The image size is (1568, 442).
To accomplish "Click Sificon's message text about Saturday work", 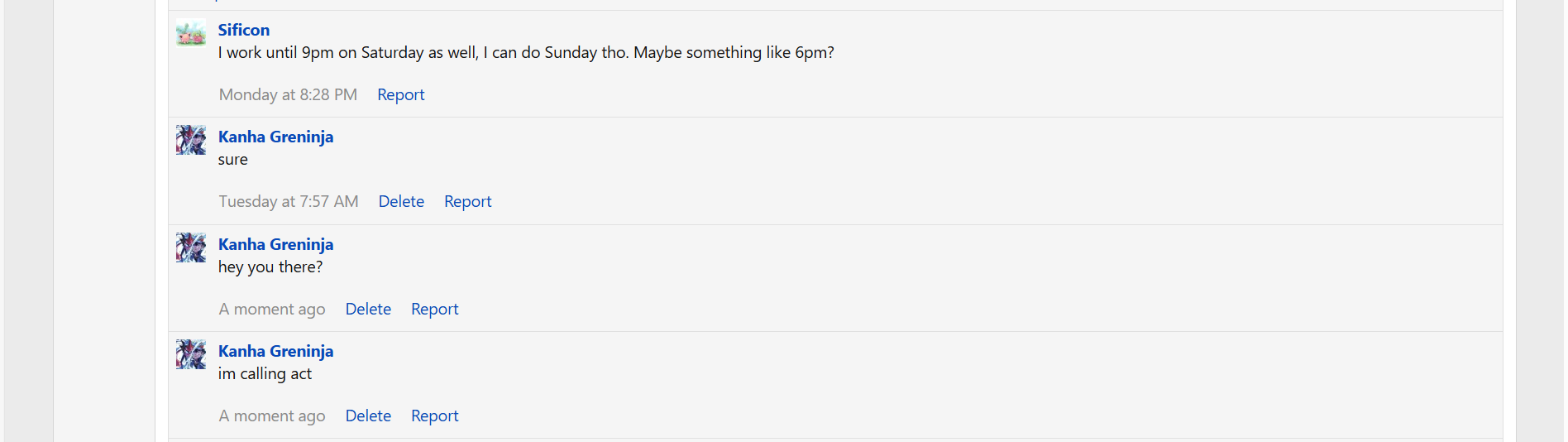I will click(526, 52).
